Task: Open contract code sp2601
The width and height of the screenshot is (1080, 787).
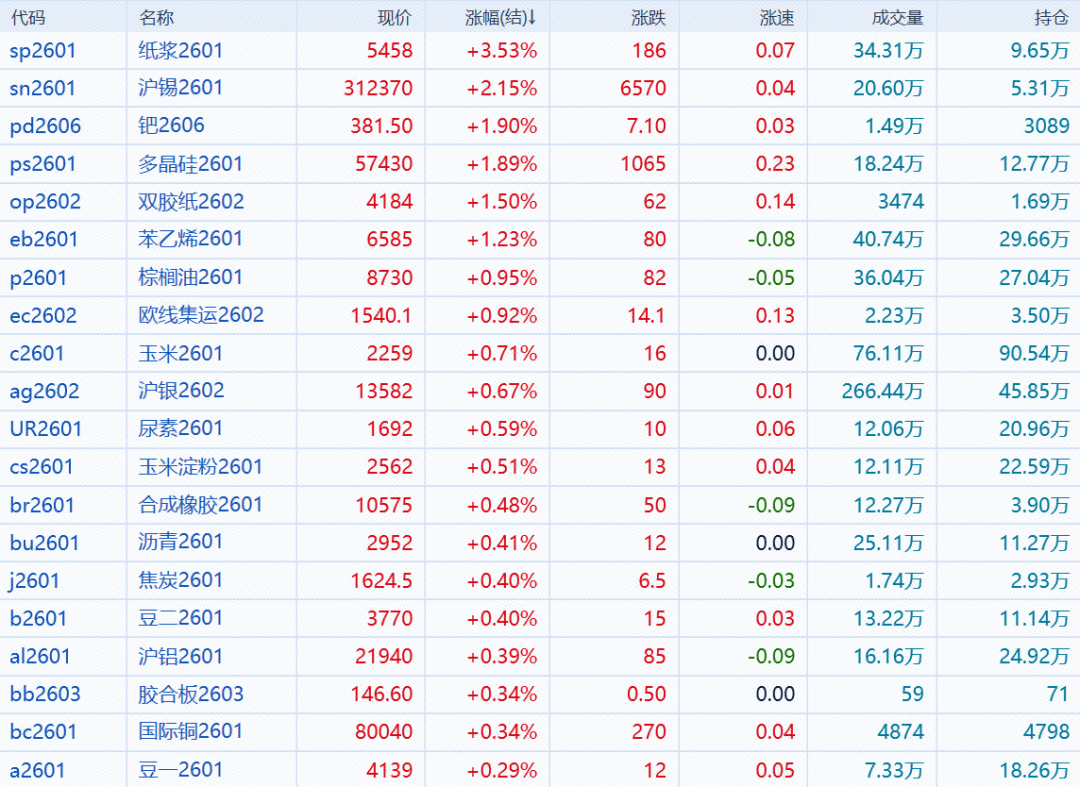Action: point(43,51)
